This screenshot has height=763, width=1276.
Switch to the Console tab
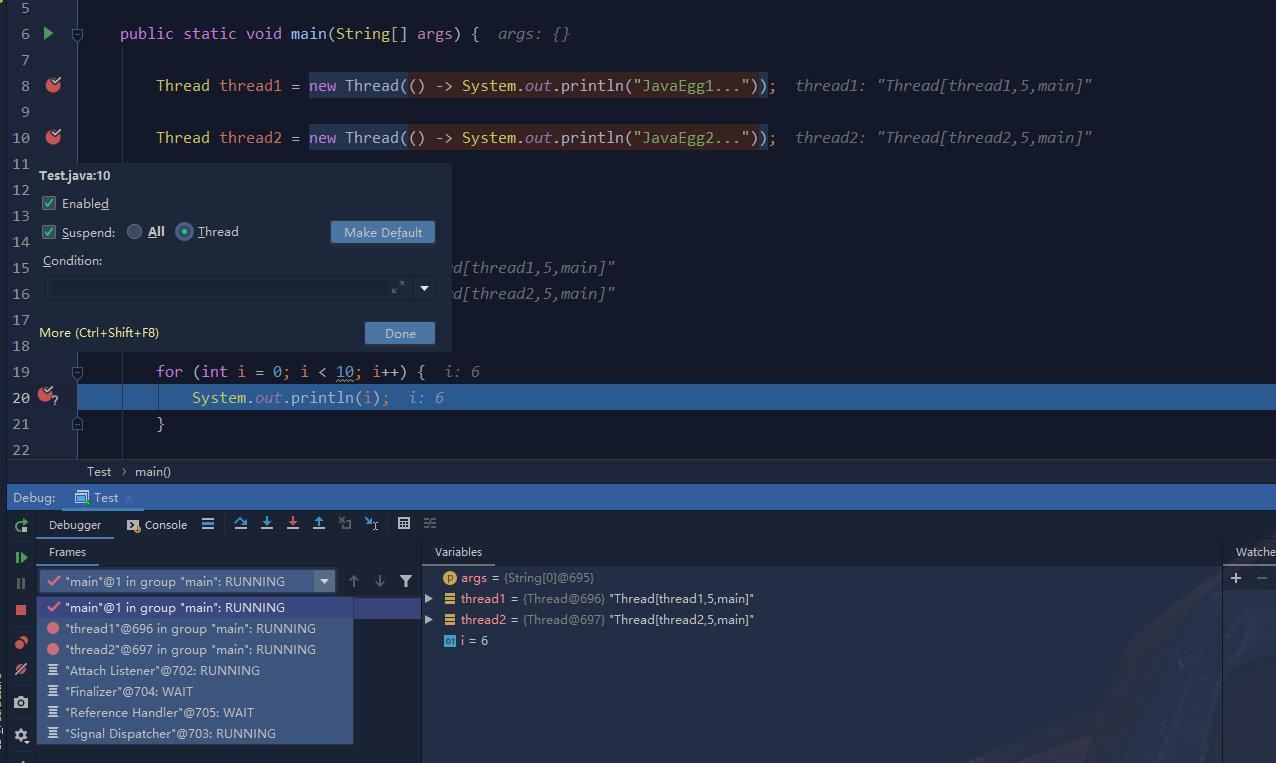pyautogui.click(x=157, y=525)
